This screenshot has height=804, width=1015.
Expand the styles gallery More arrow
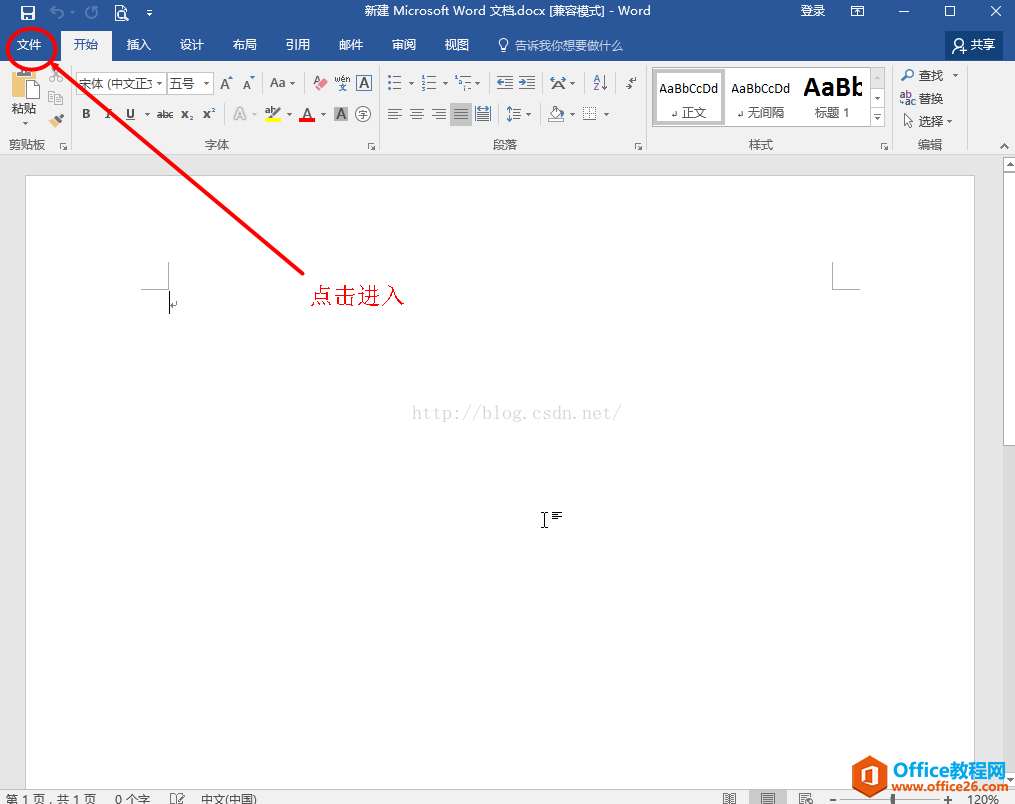pos(878,117)
